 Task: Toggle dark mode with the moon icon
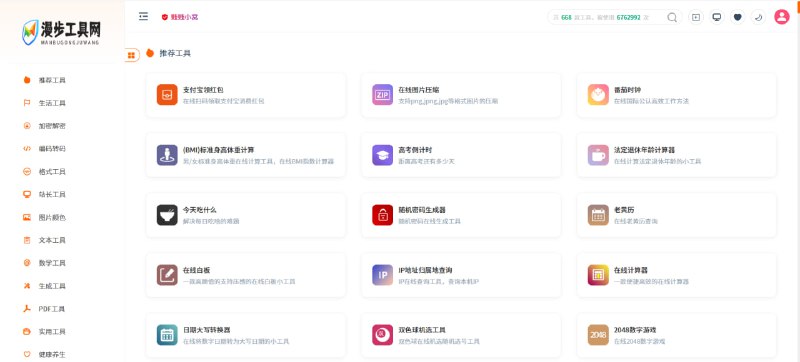coord(758,17)
